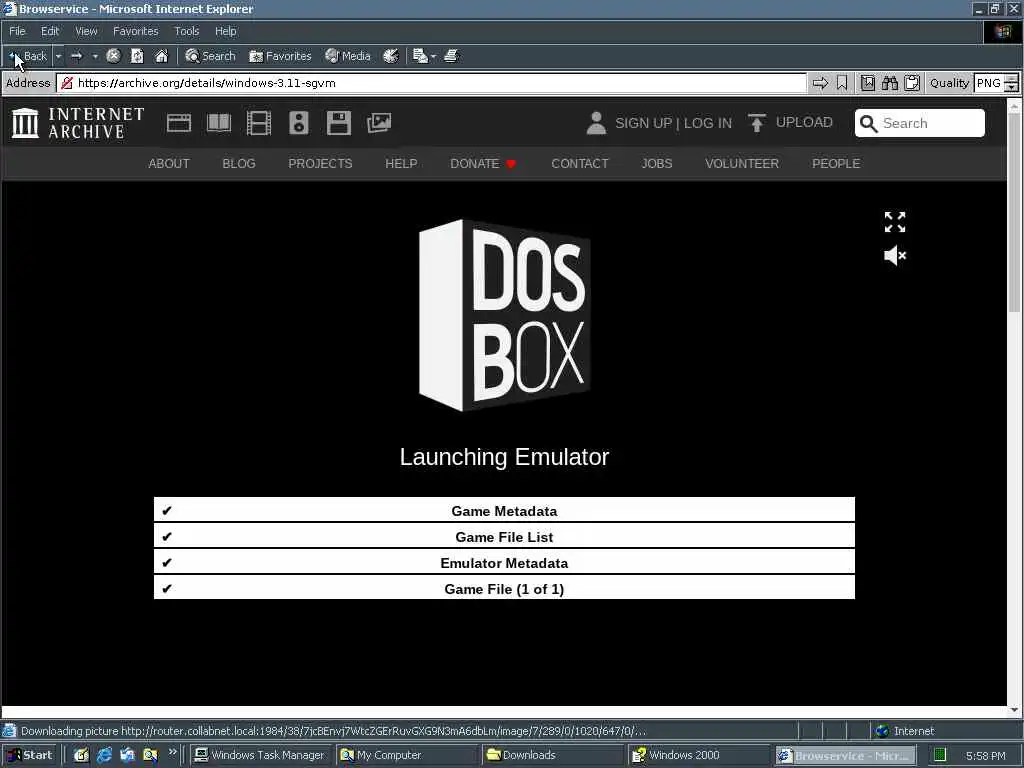Click the bookmarks book icon
This screenshot has height=768, width=1024.
pos(867,83)
